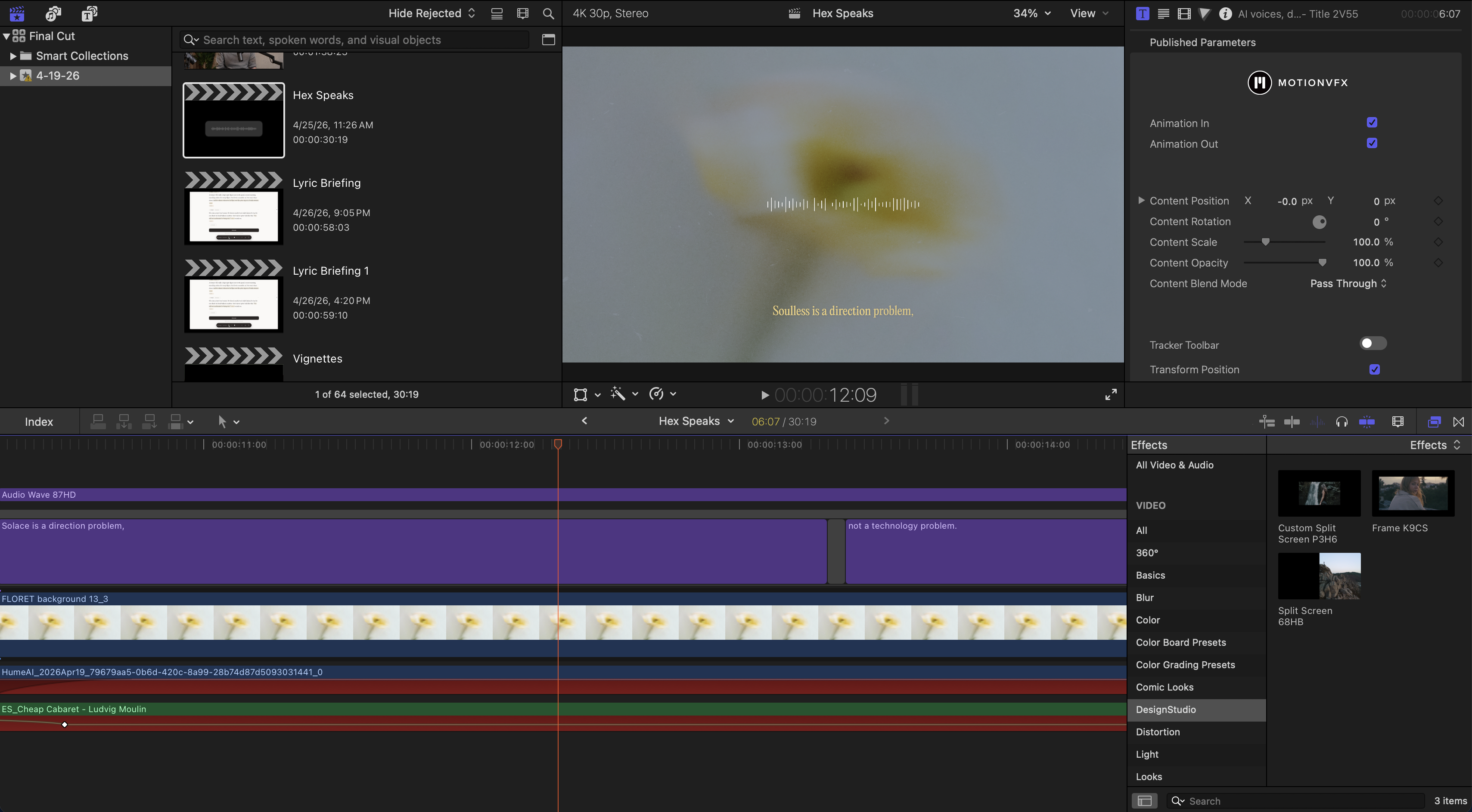Open Photos, Video, and Audio sidebar

pos(53,13)
